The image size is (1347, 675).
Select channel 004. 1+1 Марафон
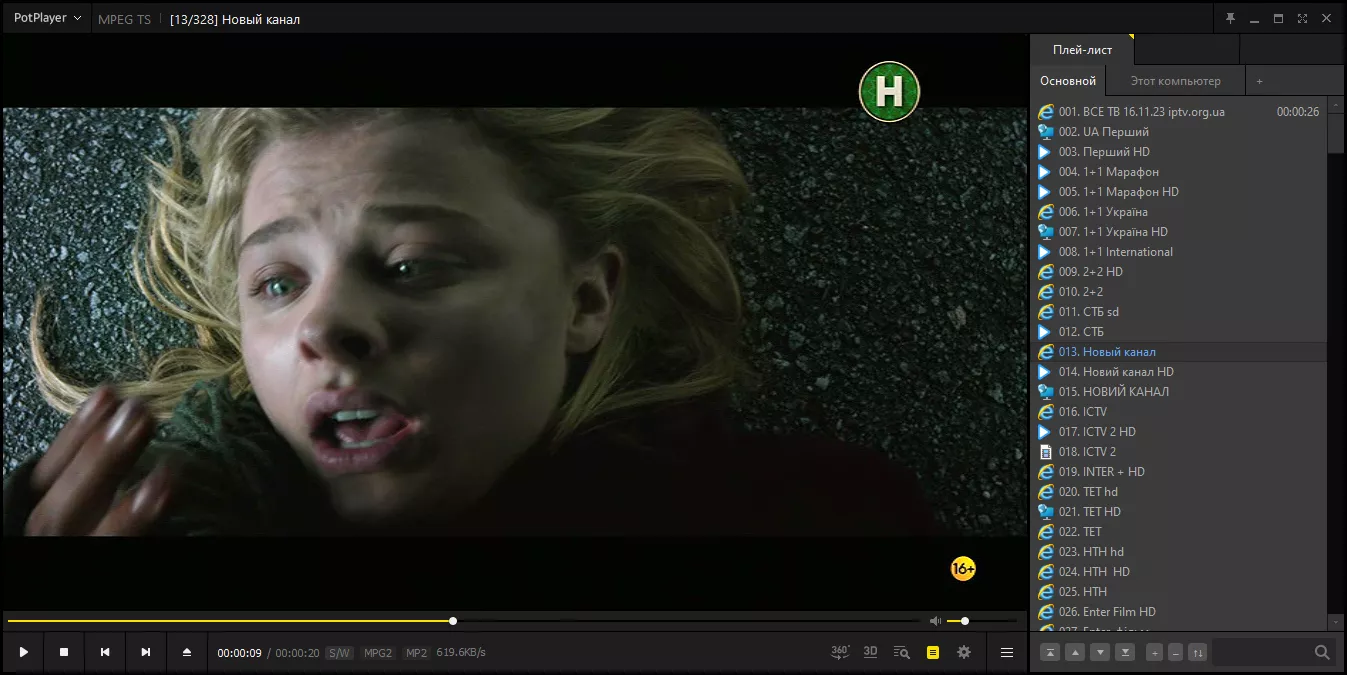[1179, 172]
